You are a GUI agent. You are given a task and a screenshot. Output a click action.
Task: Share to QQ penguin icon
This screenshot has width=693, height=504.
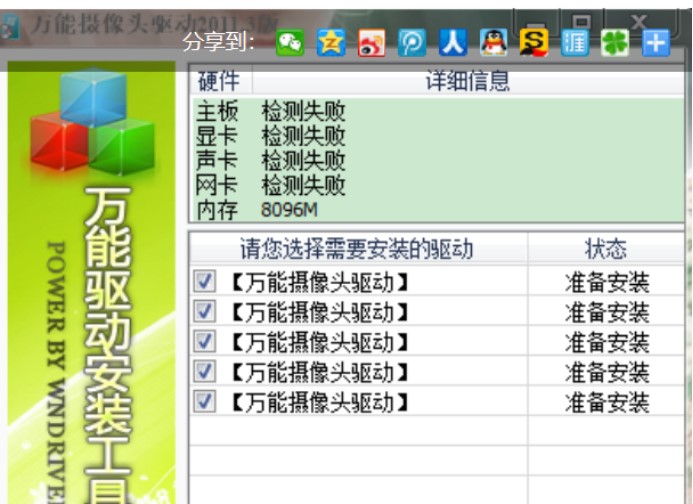tap(494, 43)
